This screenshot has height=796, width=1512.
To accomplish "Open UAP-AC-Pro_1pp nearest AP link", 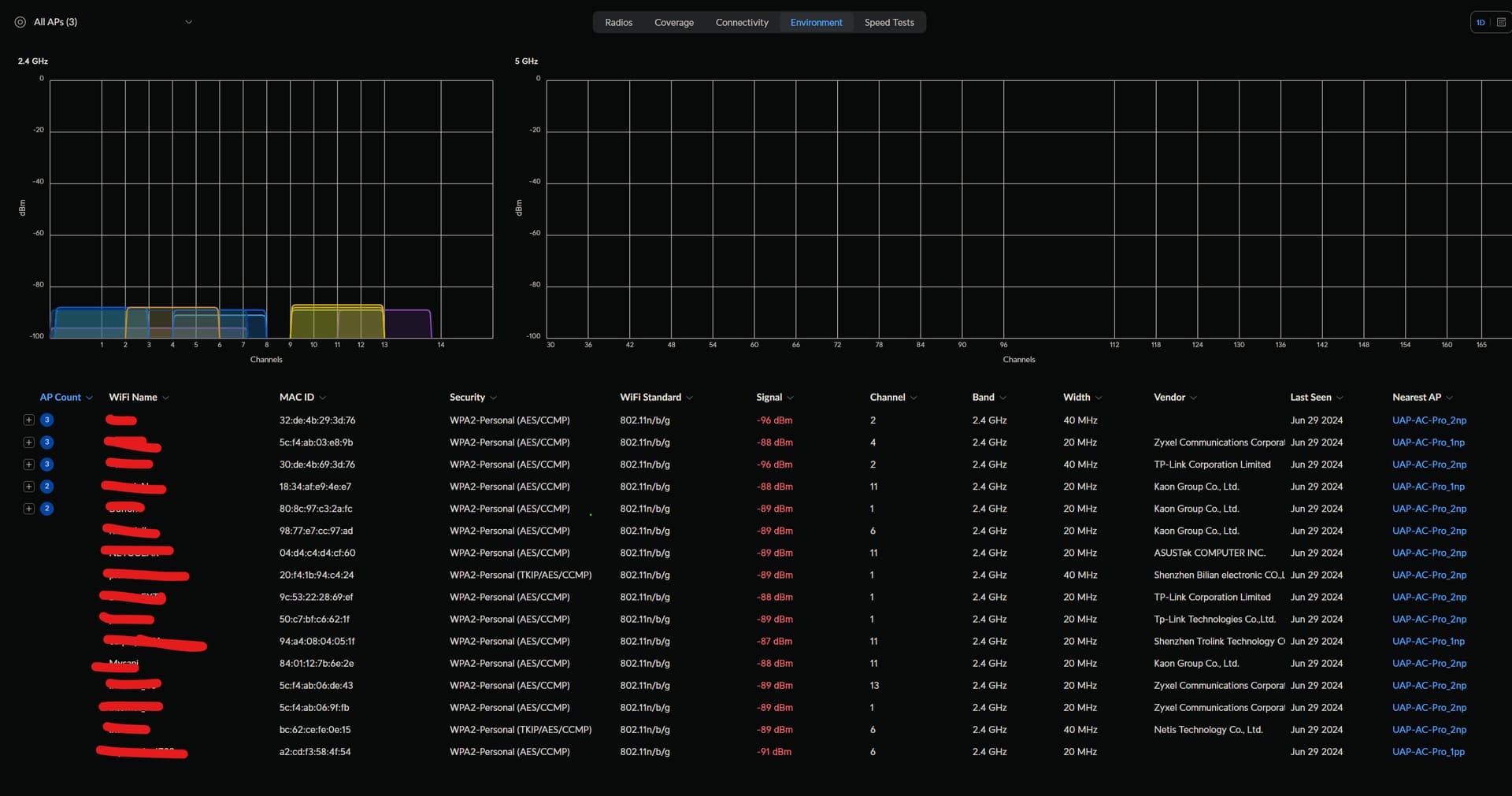I will click(x=1428, y=752).
